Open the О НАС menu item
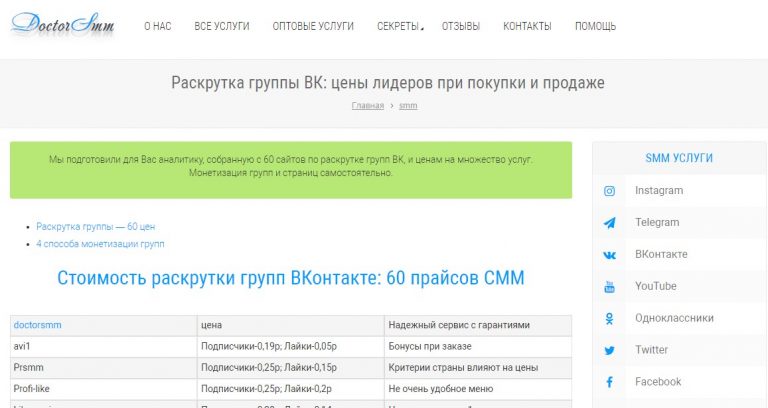768x408 pixels. point(158,26)
